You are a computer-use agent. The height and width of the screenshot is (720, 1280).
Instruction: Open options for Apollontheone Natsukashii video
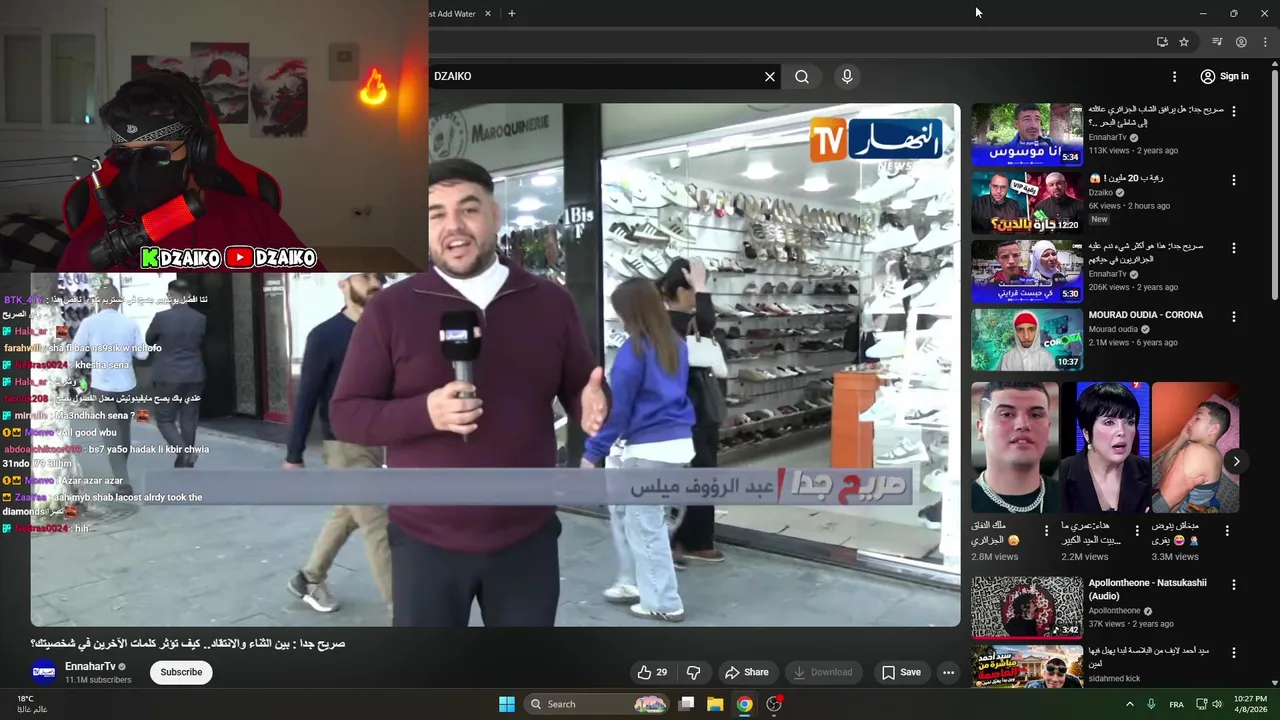pos(1233,584)
